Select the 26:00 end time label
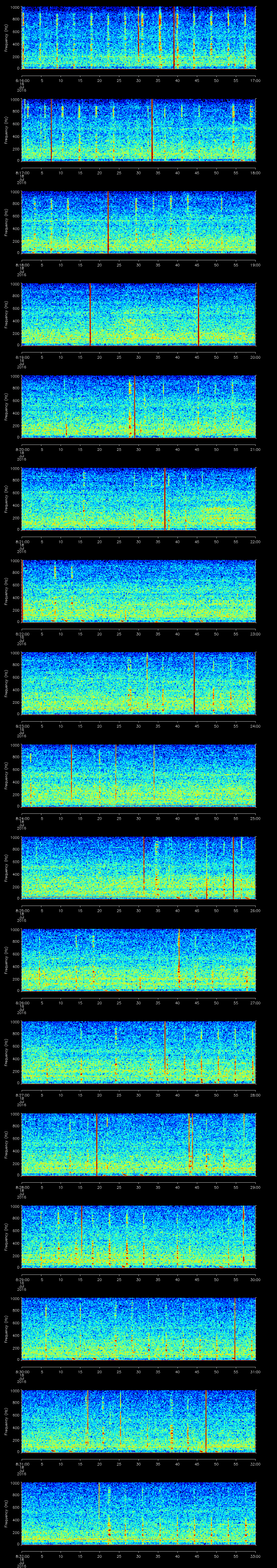277x1568 pixels. click(x=255, y=910)
